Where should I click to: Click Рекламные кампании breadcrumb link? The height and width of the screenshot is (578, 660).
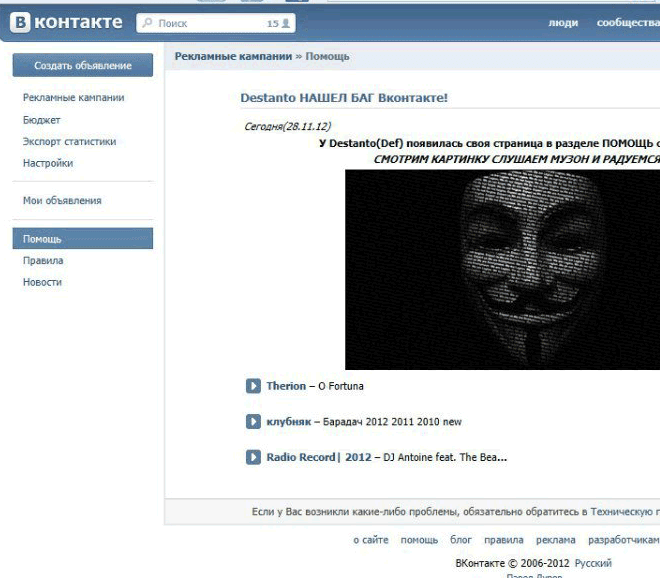[x=233, y=56]
